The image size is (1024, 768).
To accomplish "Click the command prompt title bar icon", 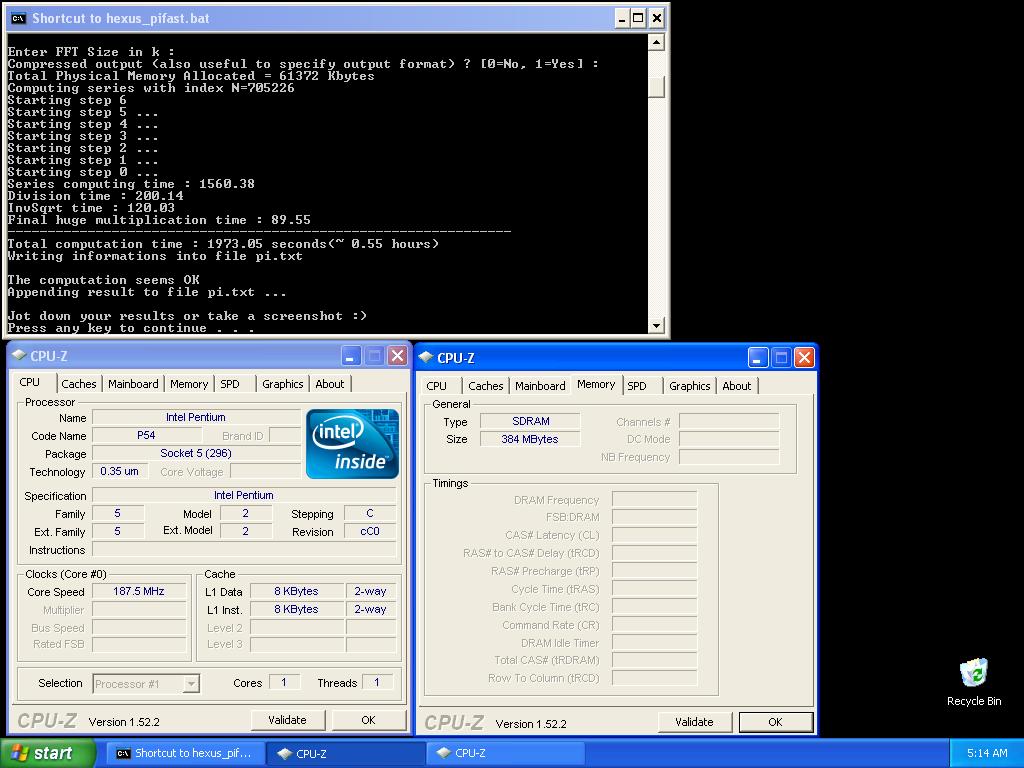I will 18,18.
